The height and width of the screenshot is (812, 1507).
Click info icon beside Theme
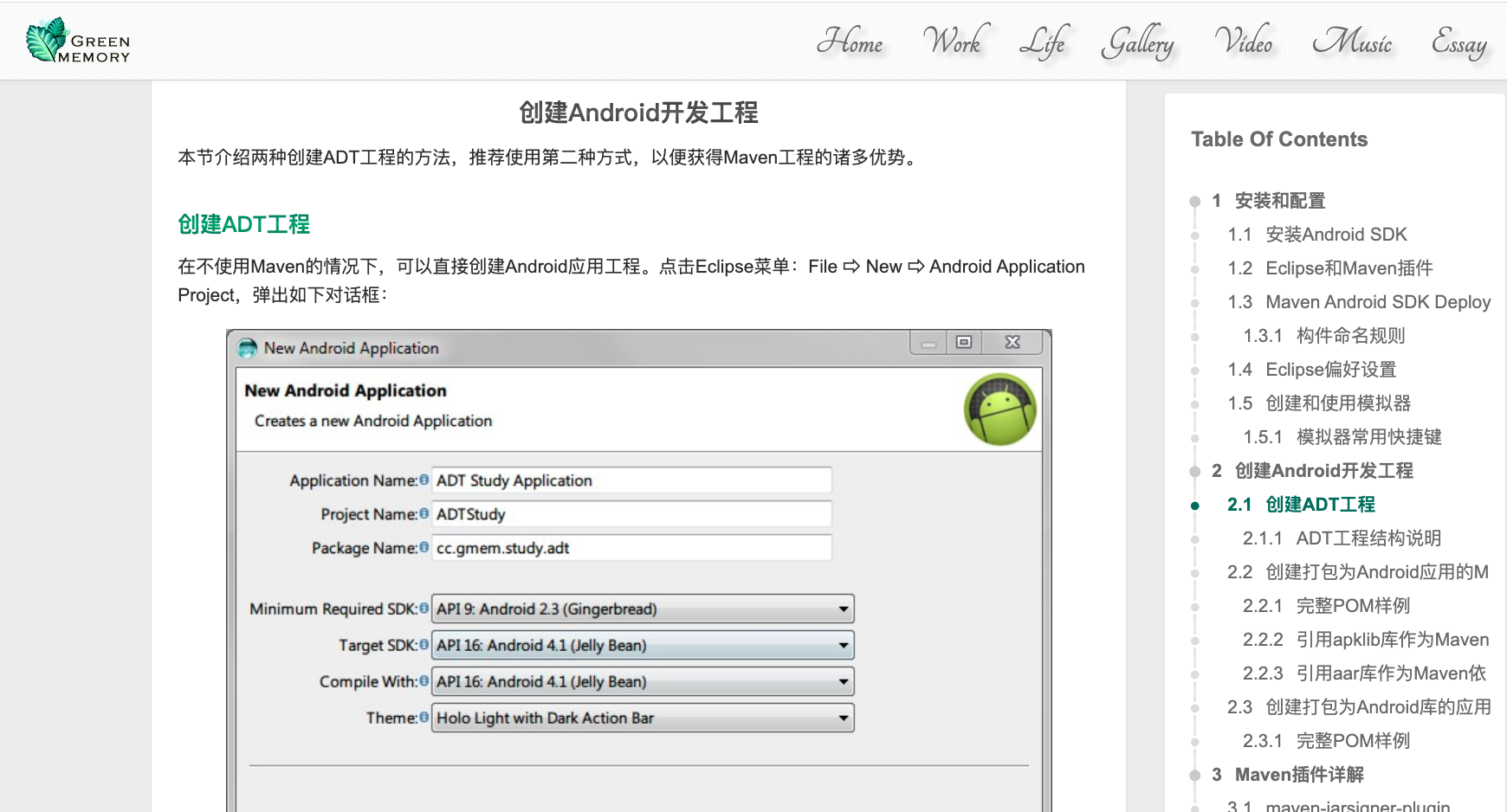click(424, 718)
